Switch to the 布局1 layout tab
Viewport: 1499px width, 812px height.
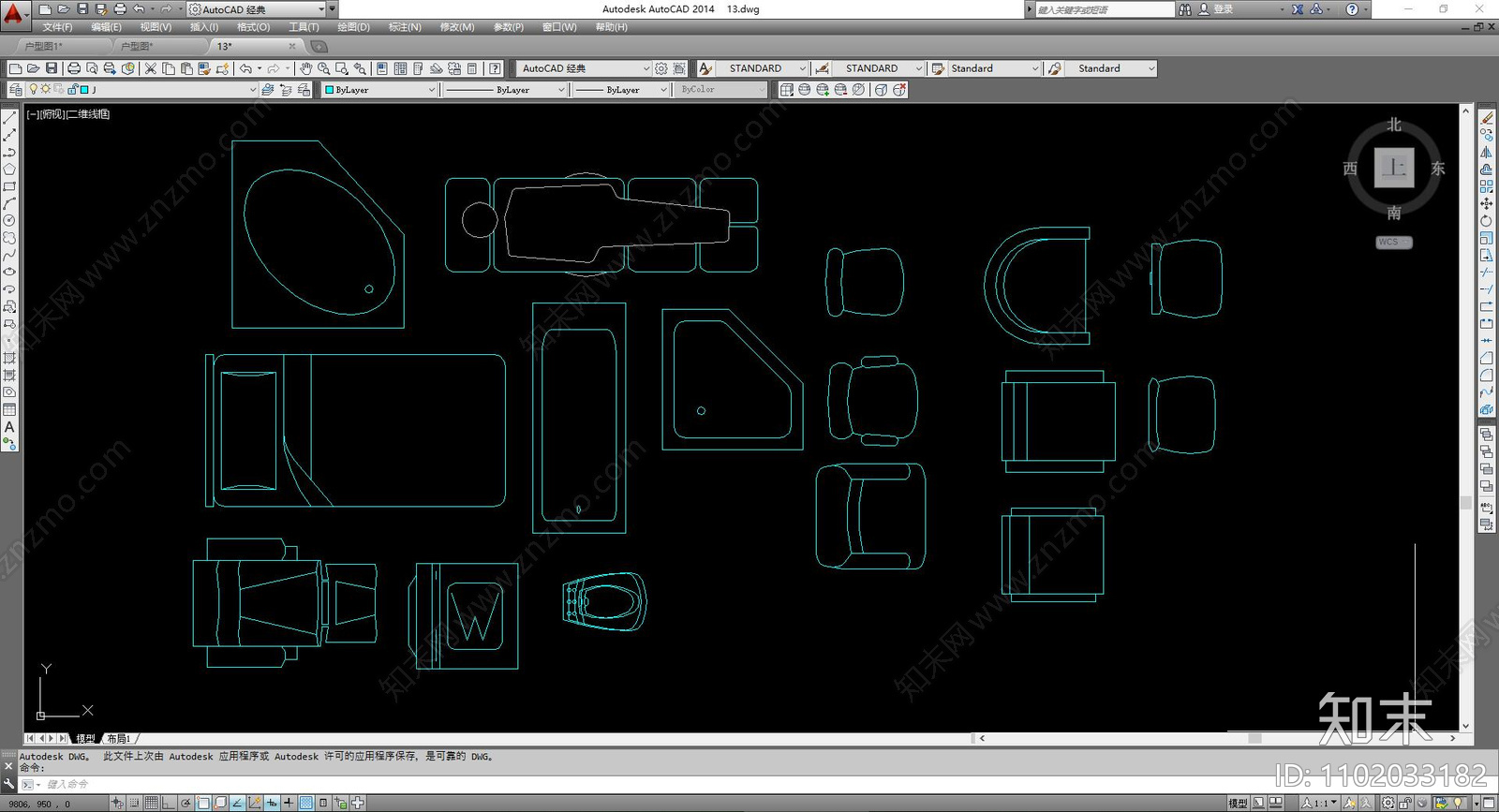tap(119, 739)
